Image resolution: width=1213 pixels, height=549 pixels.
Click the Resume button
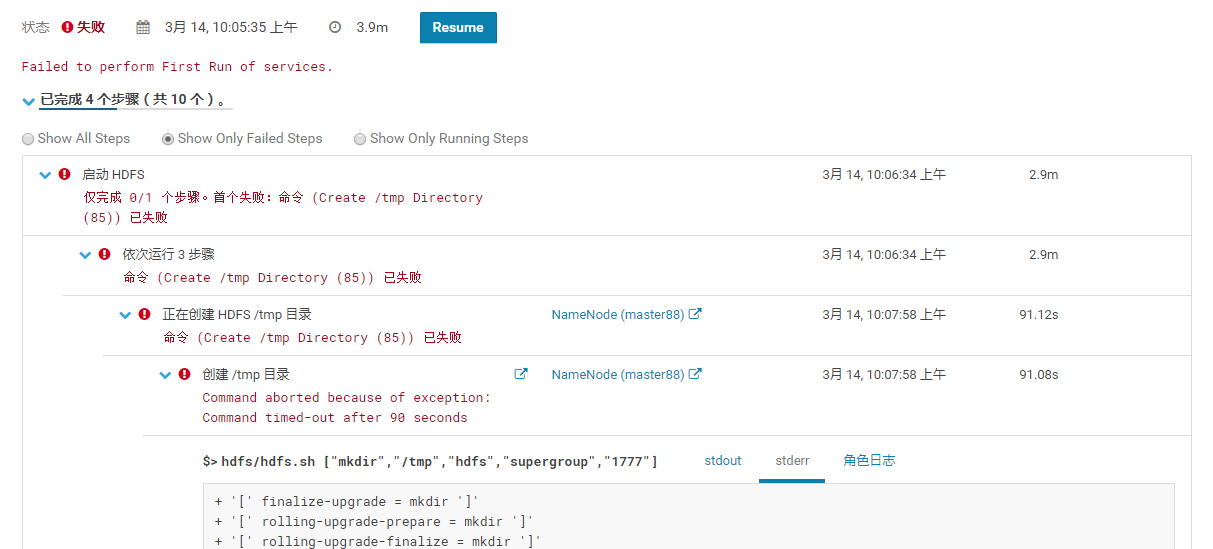tap(458, 28)
